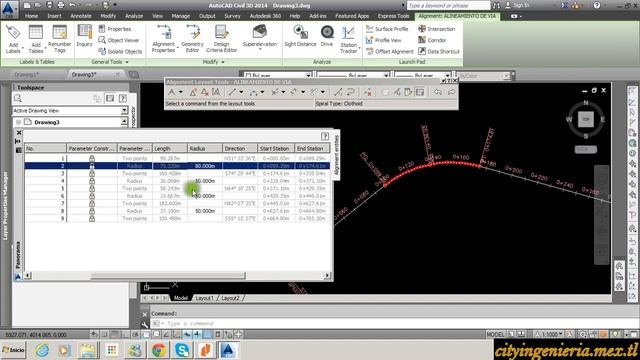Run the Sight Distance analysis
This screenshot has width=640, height=360.
coord(300,36)
